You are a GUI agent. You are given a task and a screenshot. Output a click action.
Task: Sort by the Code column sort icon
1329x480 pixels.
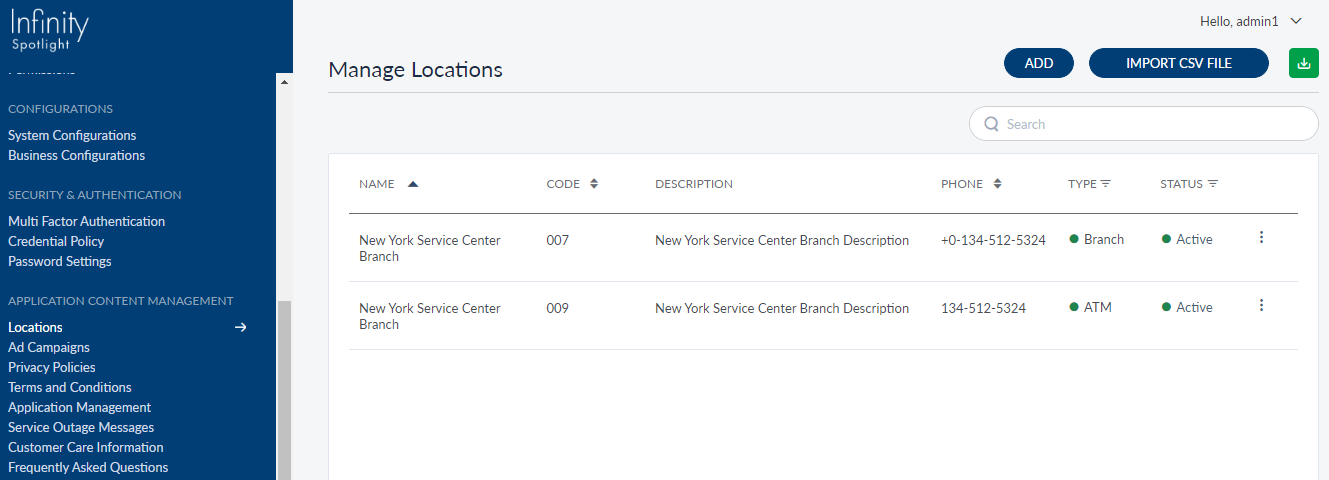(x=594, y=184)
